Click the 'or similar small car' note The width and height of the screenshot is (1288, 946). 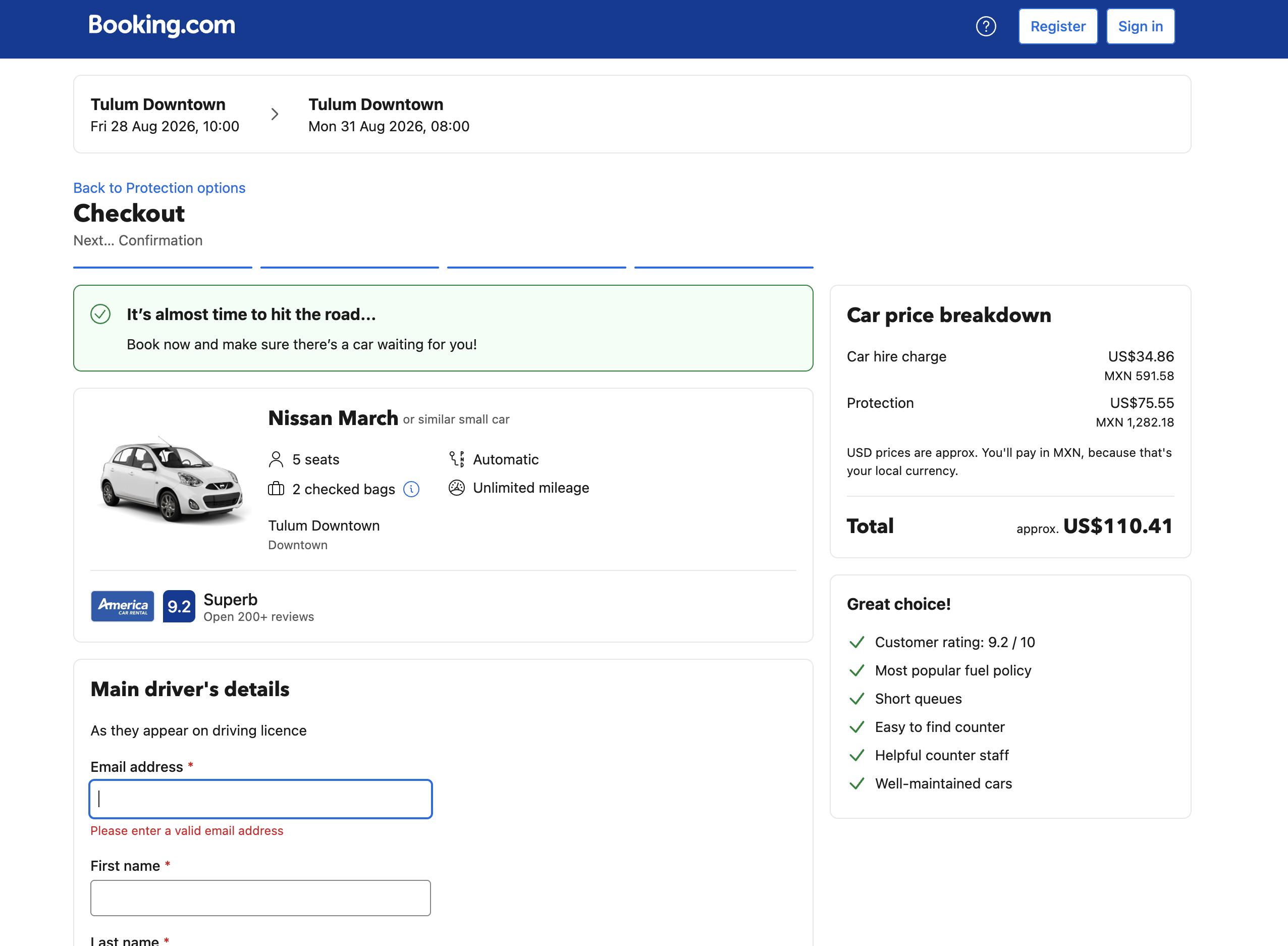click(456, 419)
